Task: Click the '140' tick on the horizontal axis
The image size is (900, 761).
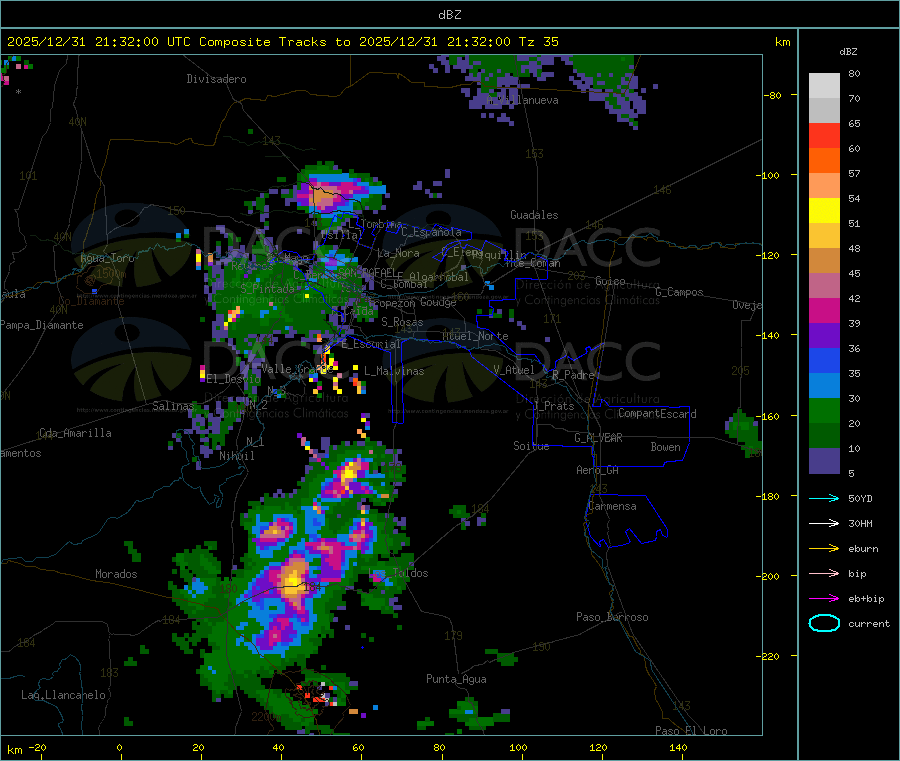Action: click(678, 748)
